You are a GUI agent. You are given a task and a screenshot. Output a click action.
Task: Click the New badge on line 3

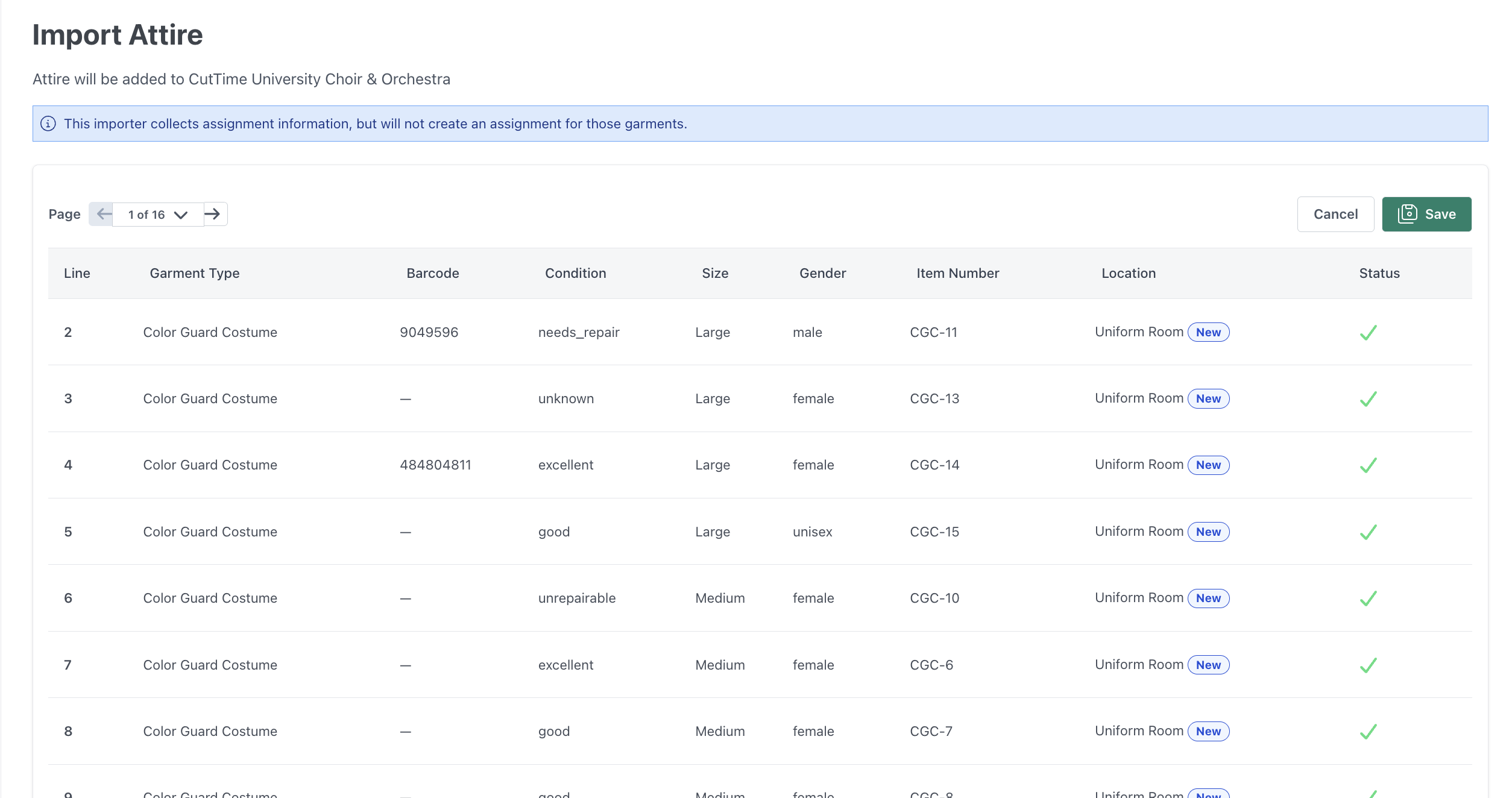click(1208, 399)
